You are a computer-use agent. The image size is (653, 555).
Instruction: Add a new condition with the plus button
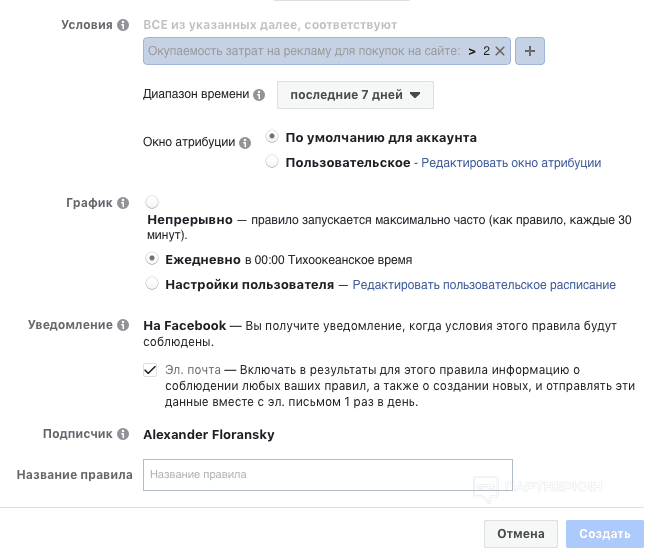530,51
